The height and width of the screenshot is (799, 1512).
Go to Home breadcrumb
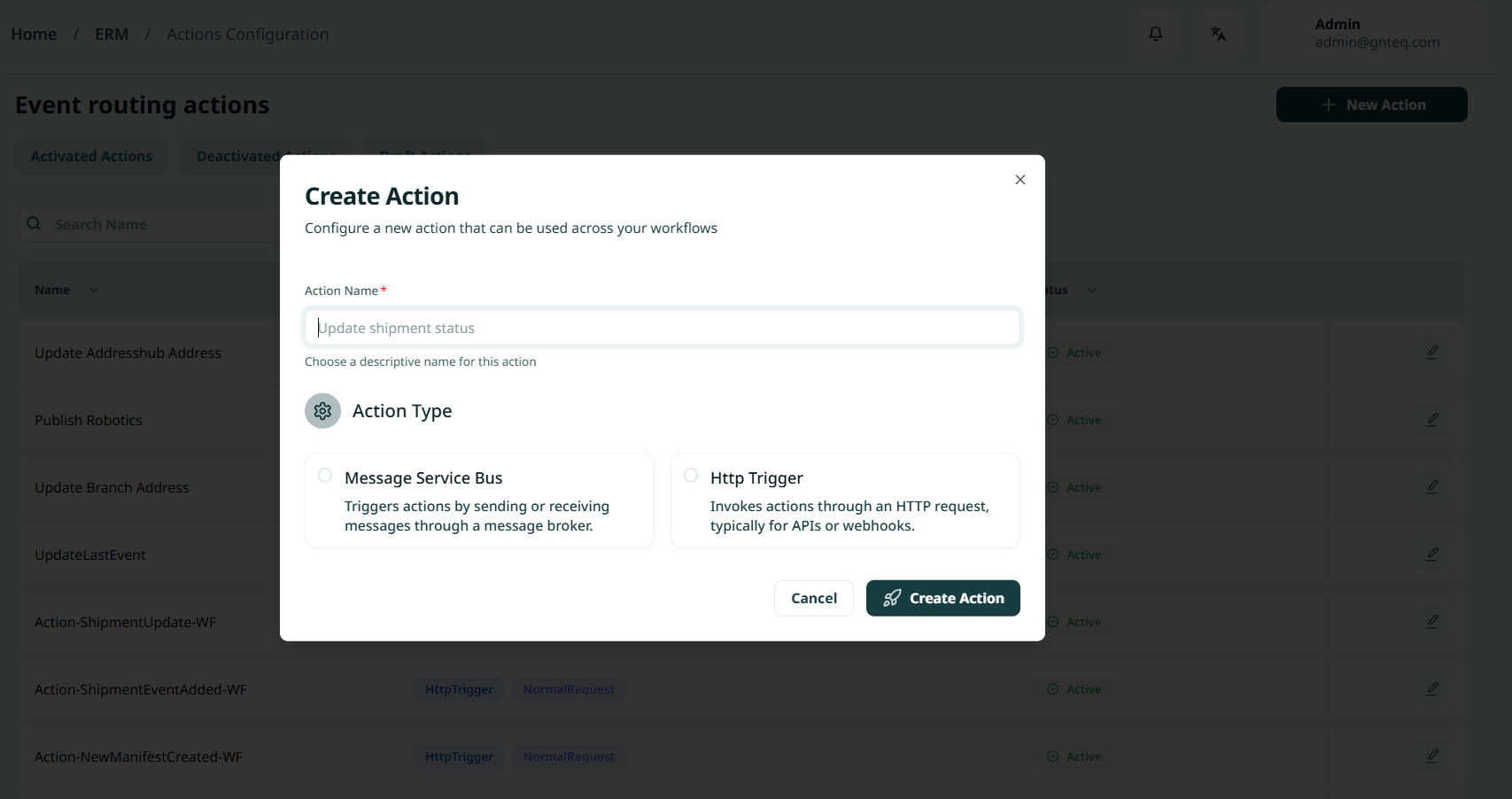[34, 35]
